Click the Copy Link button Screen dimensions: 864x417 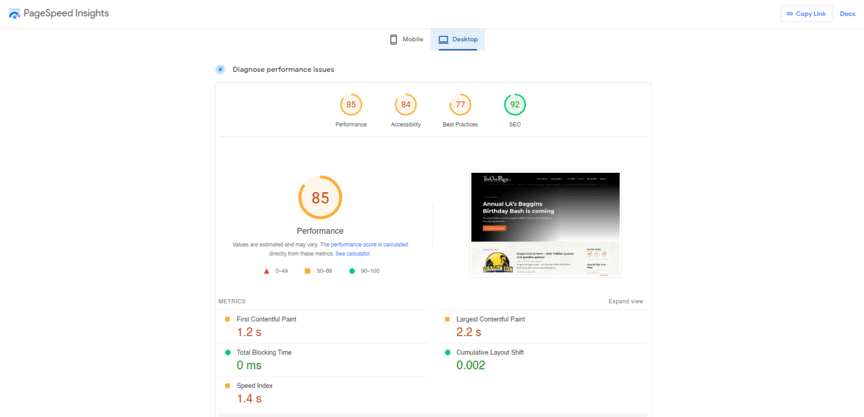[x=806, y=14]
